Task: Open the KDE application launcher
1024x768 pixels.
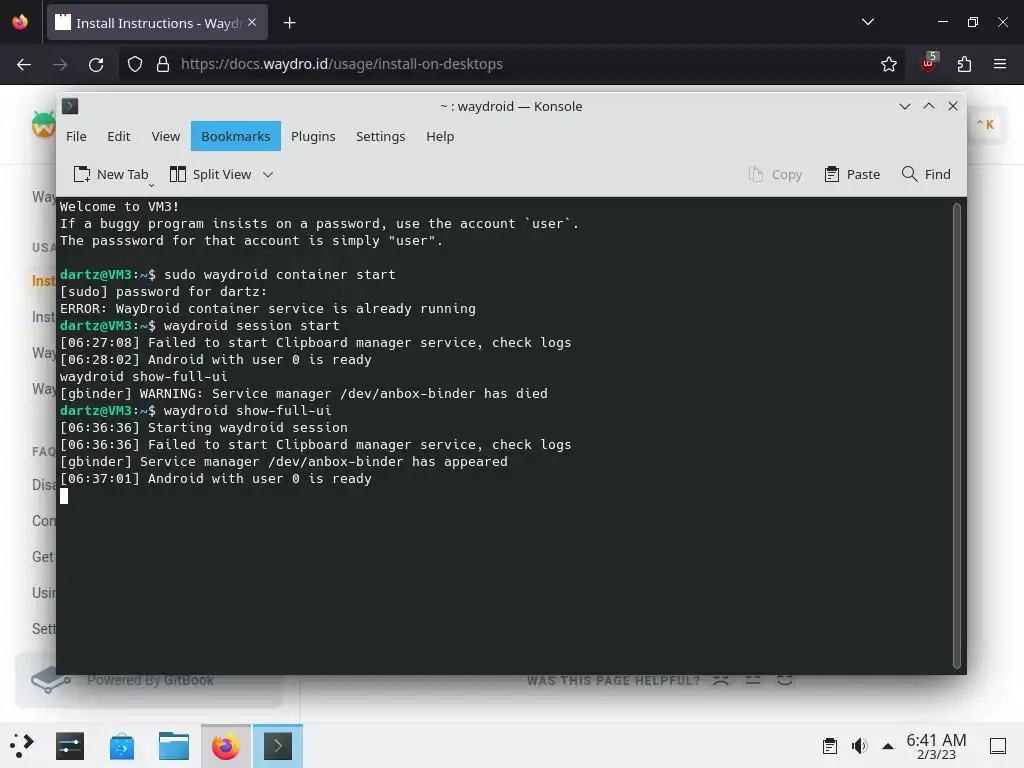Action: pos(22,746)
